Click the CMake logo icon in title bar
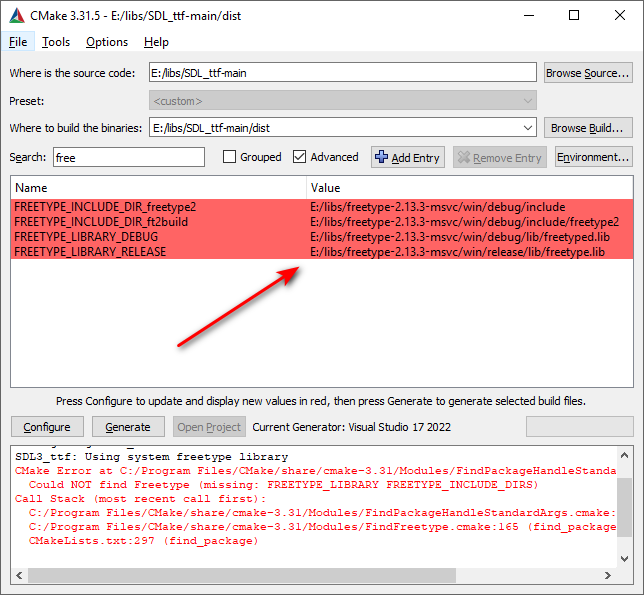 click(17, 16)
